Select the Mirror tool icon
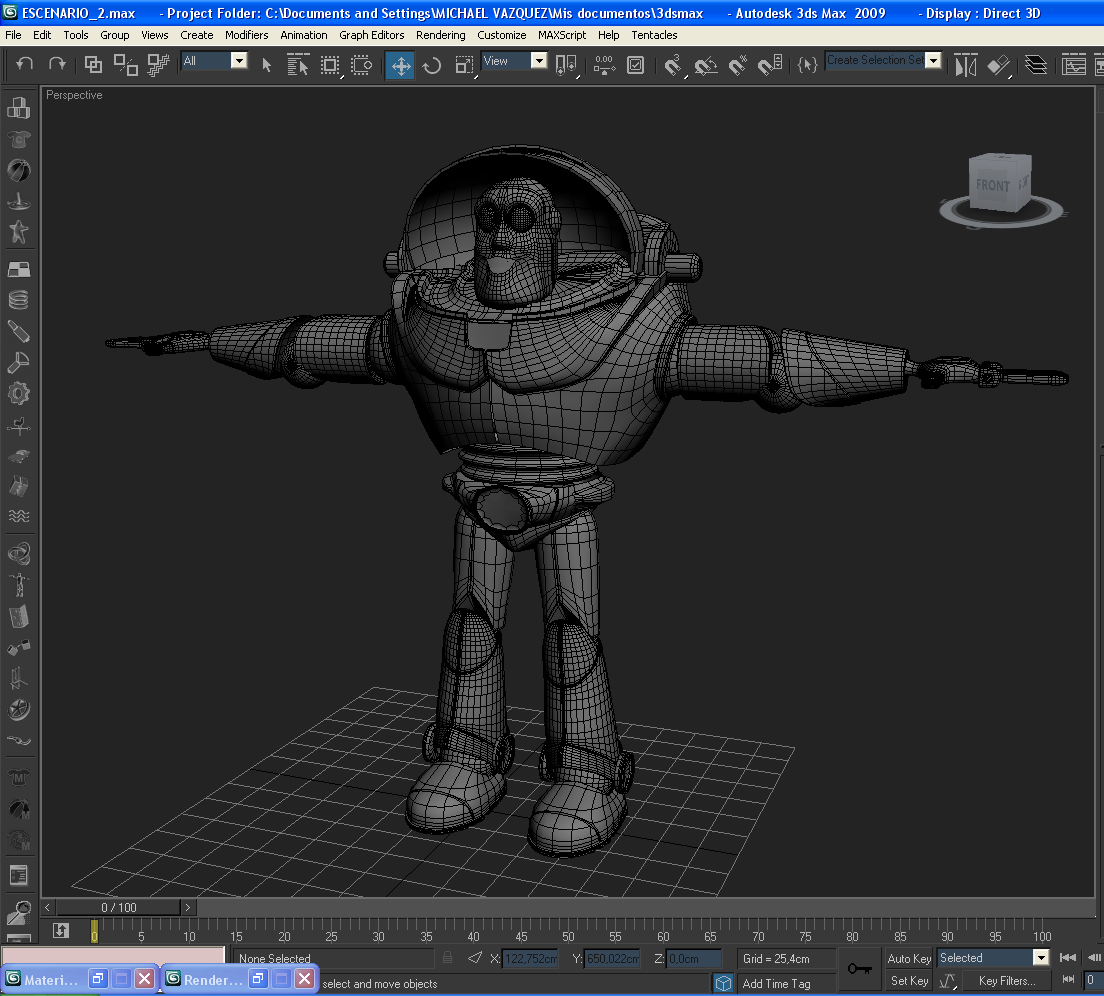The height and width of the screenshot is (996, 1104). 965,66
